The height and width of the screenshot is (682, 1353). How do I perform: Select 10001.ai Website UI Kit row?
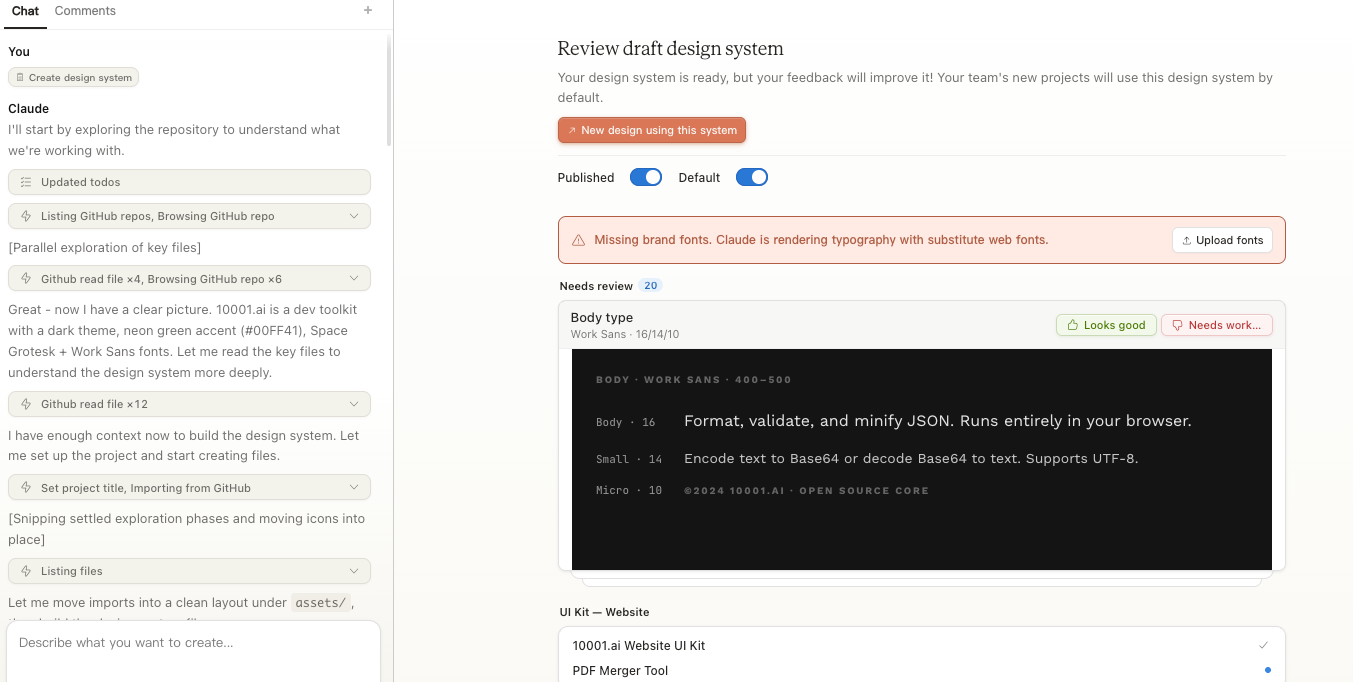coord(921,645)
